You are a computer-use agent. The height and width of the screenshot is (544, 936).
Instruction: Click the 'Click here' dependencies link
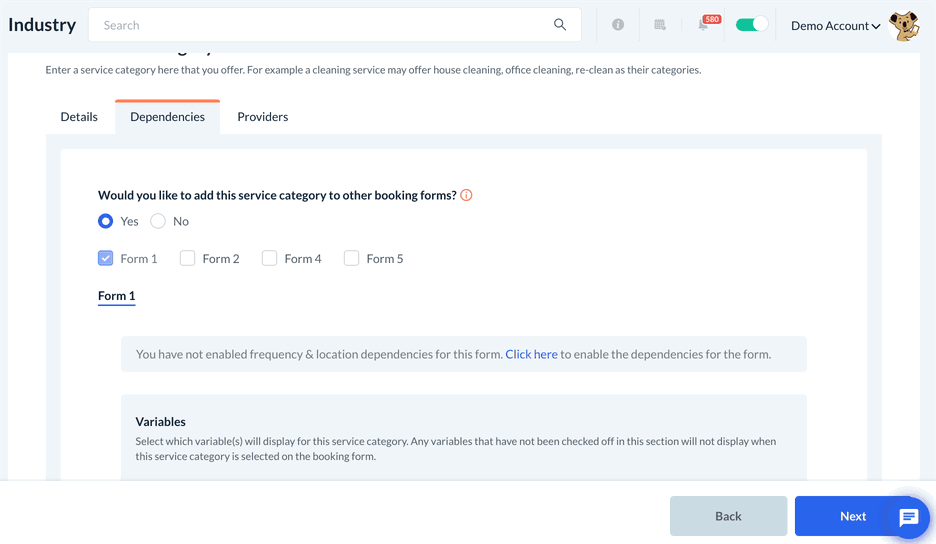[x=531, y=354]
